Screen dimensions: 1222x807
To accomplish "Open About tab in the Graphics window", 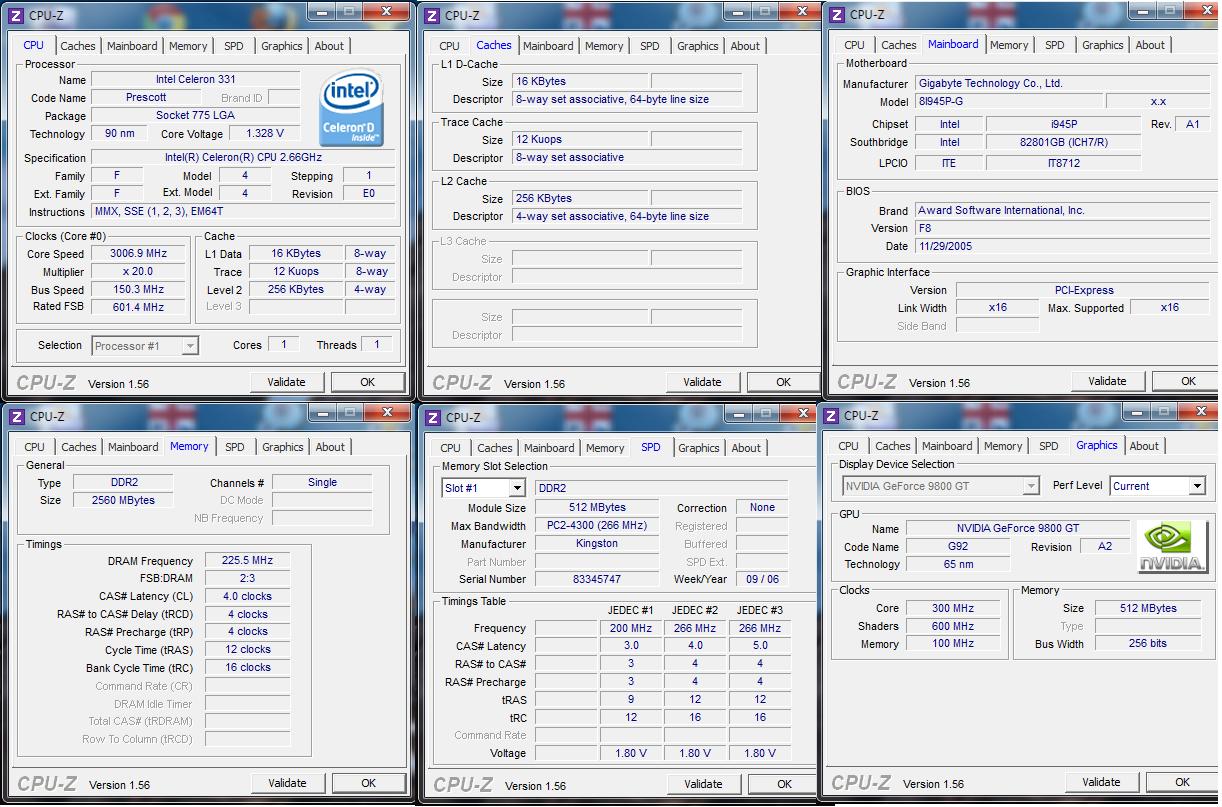I will click(1144, 446).
